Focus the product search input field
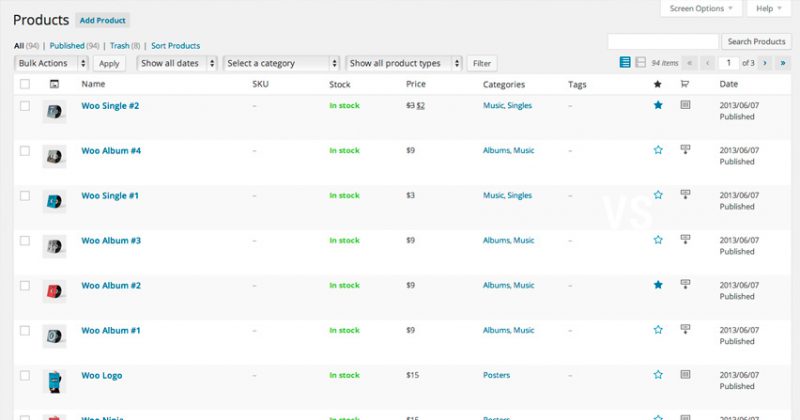 [663, 41]
